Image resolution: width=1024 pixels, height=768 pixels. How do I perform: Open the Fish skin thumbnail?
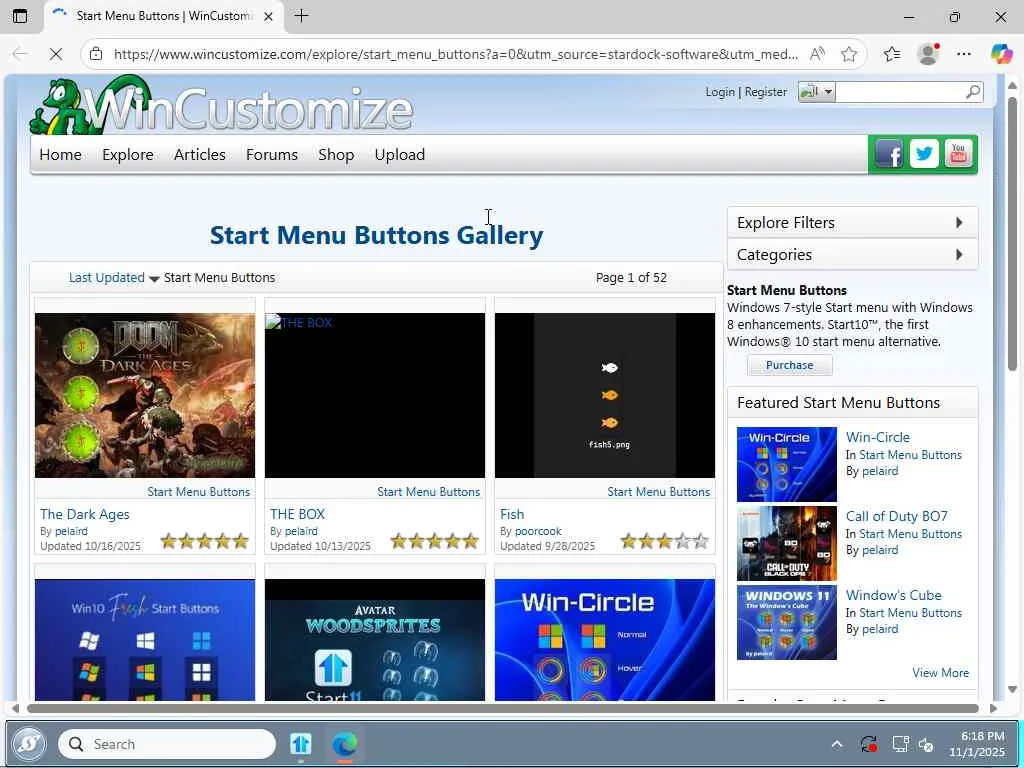(605, 395)
